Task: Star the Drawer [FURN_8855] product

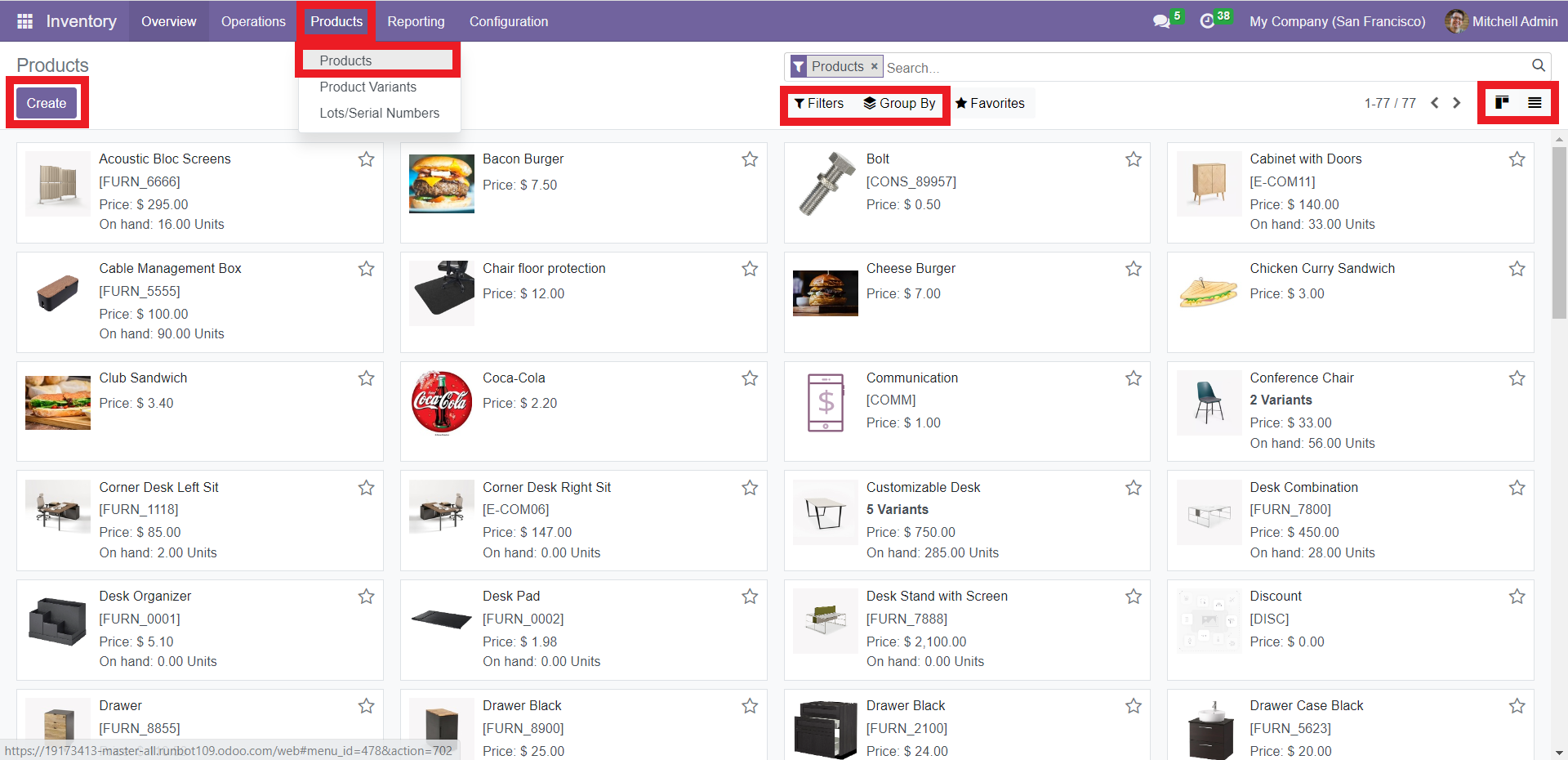Action: pos(366,706)
